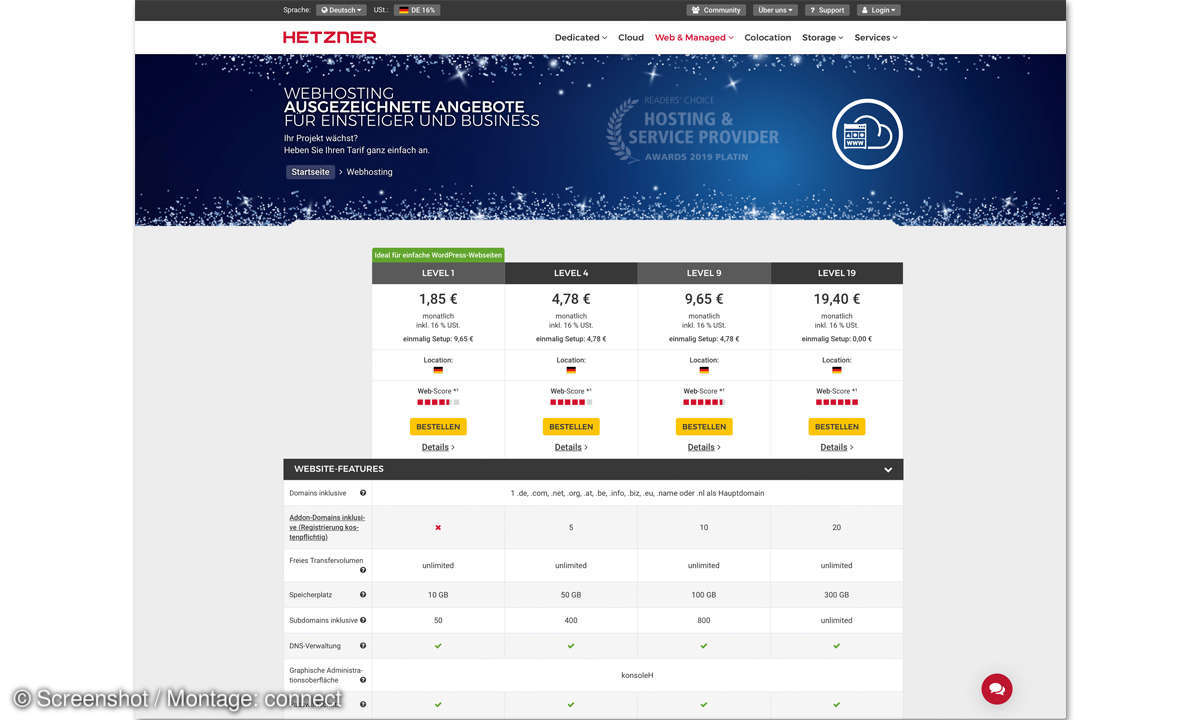Viewport: 1200px width, 720px height.
Task: Open the Colocation menu item
Action: (x=767, y=37)
